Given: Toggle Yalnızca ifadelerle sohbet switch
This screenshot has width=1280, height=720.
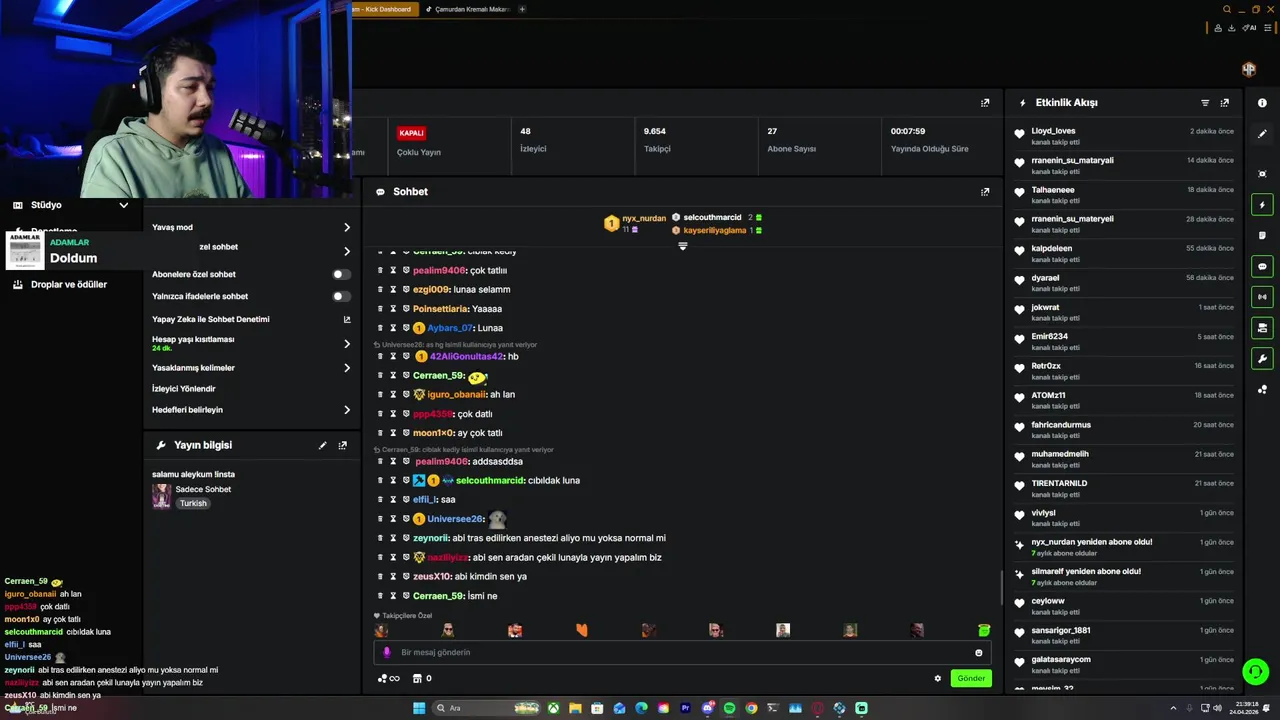Looking at the screenshot, I should 341,297.
